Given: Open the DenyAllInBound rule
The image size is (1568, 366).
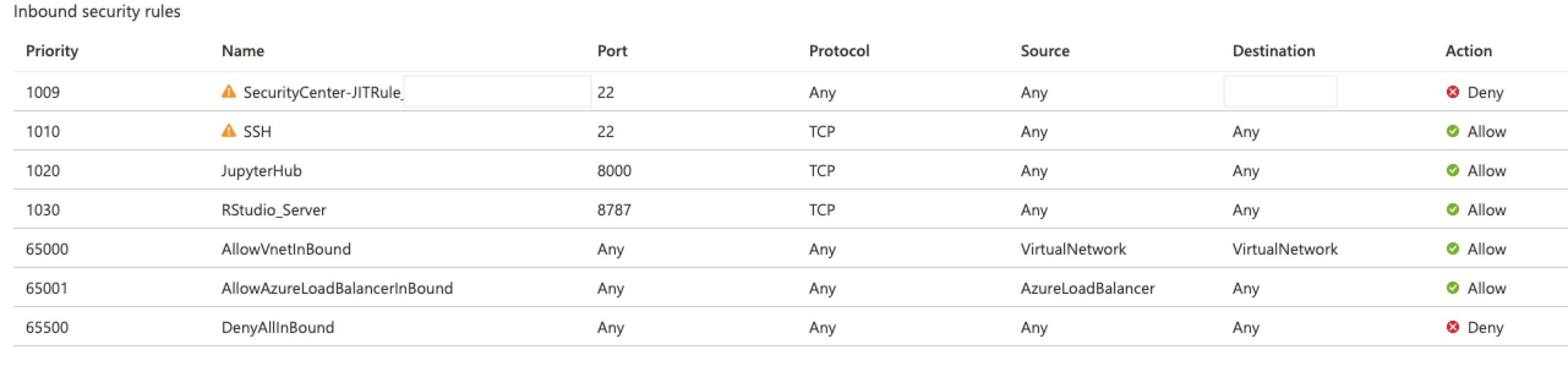Looking at the screenshot, I should 278,327.
